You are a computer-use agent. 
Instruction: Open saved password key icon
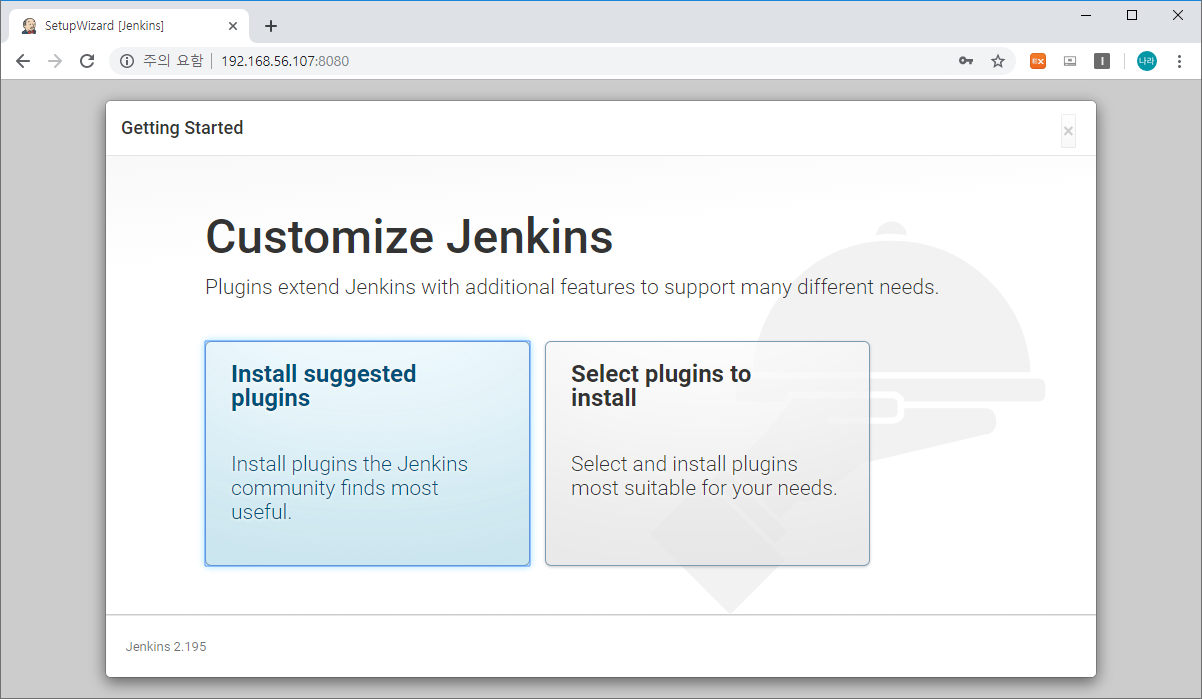pyautogui.click(x=966, y=61)
